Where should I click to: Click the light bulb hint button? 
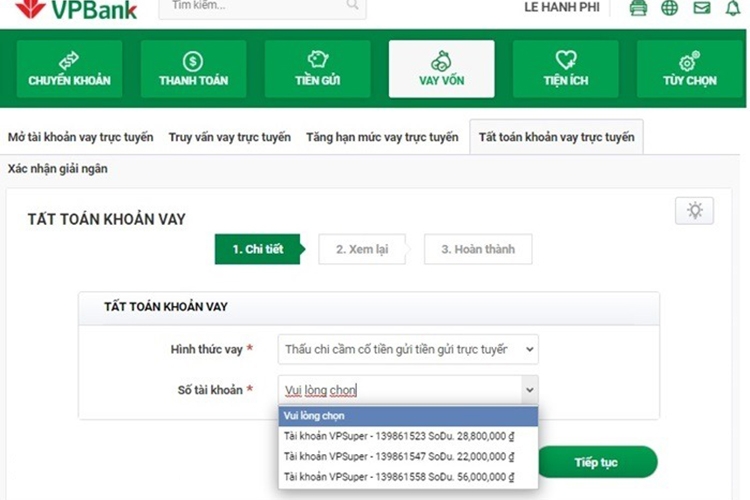pyautogui.click(x=695, y=211)
